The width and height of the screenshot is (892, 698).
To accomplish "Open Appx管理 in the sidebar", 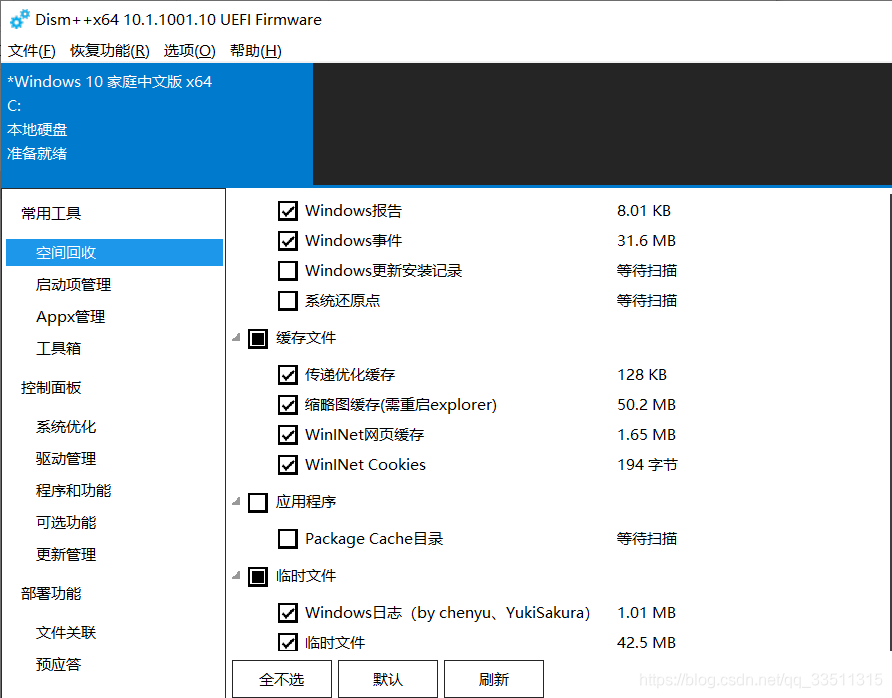I will pyautogui.click(x=71, y=317).
